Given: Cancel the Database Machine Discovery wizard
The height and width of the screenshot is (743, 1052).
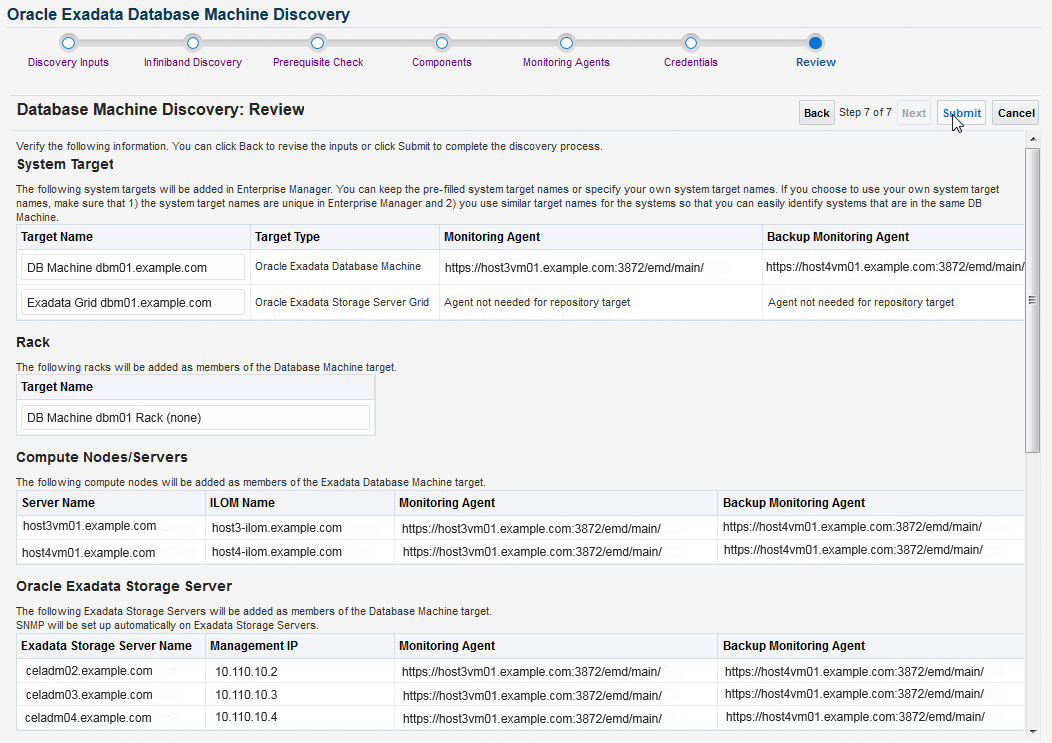Looking at the screenshot, I should coord(1015,112).
